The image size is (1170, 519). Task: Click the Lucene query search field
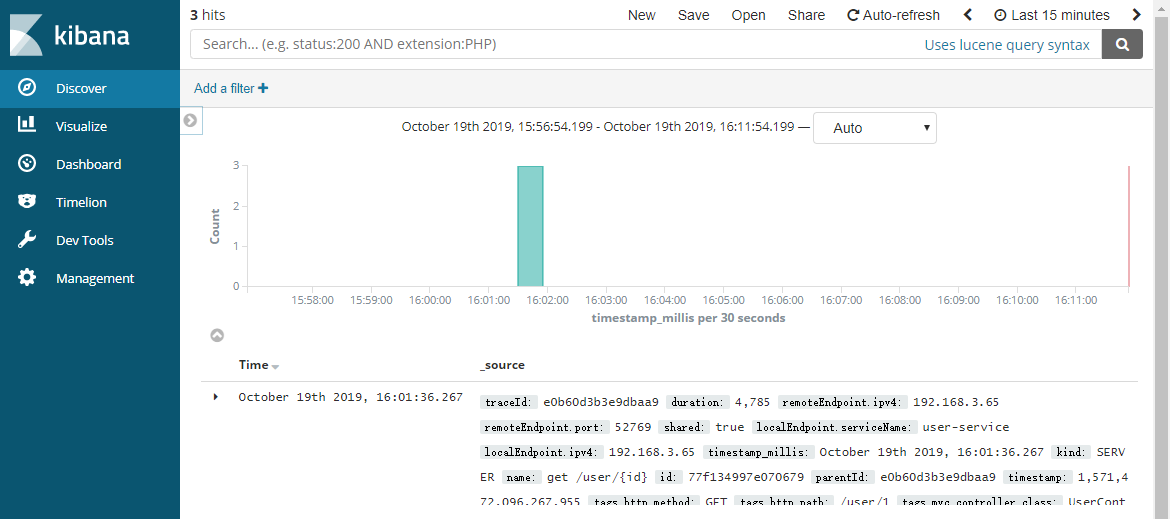point(555,44)
